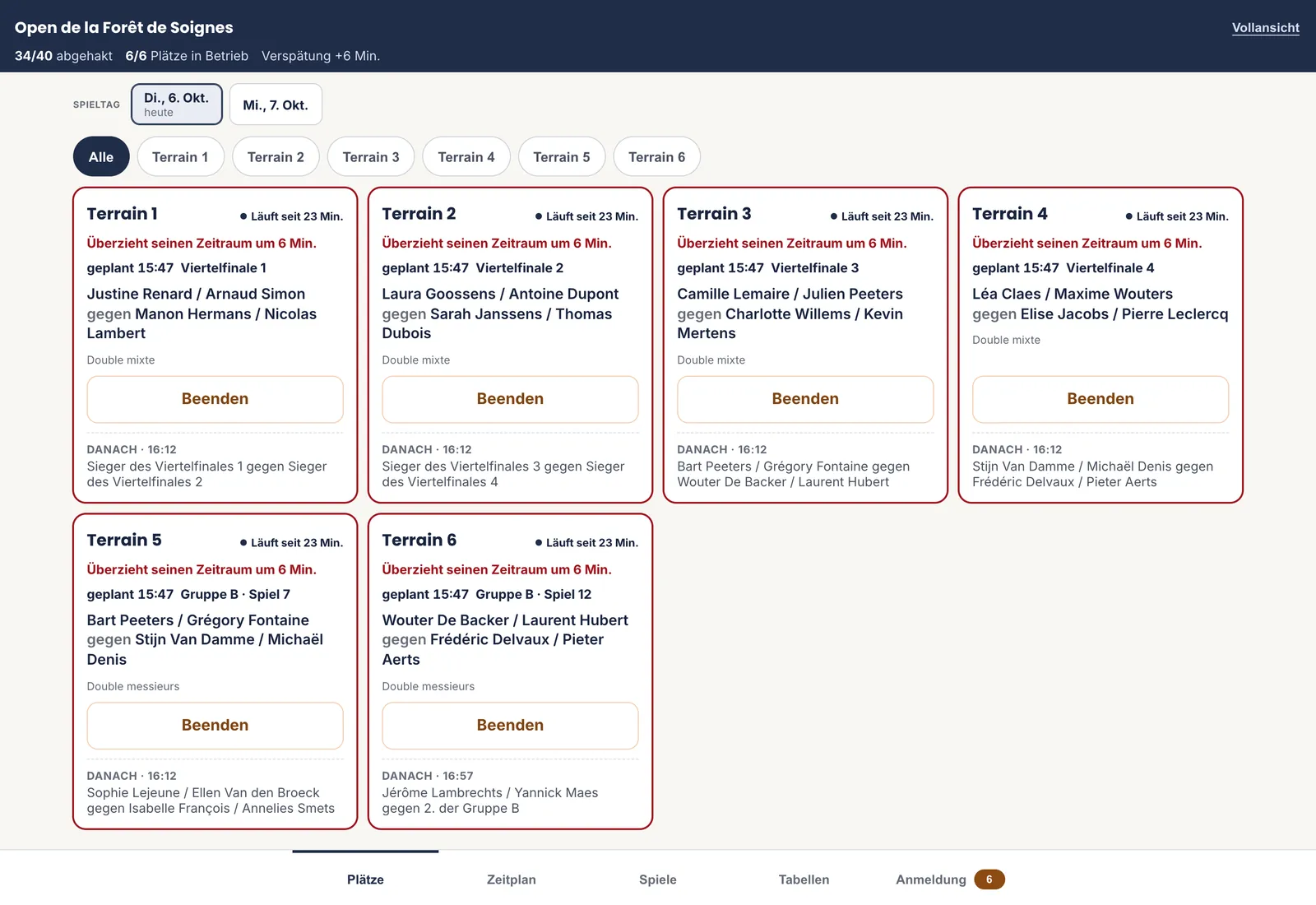Click '34/40 abgehakt' status in header
Viewport: 1316px width, 905px height.
(63, 56)
